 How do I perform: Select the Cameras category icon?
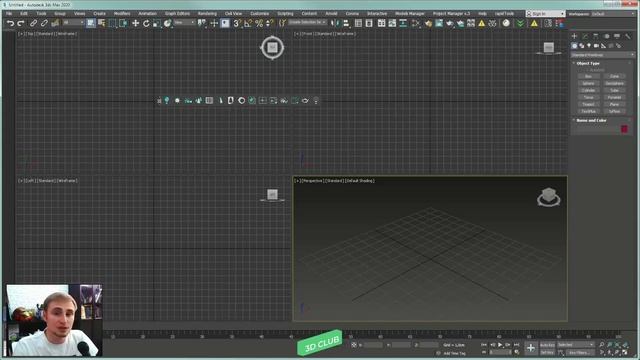coord(596,46)
